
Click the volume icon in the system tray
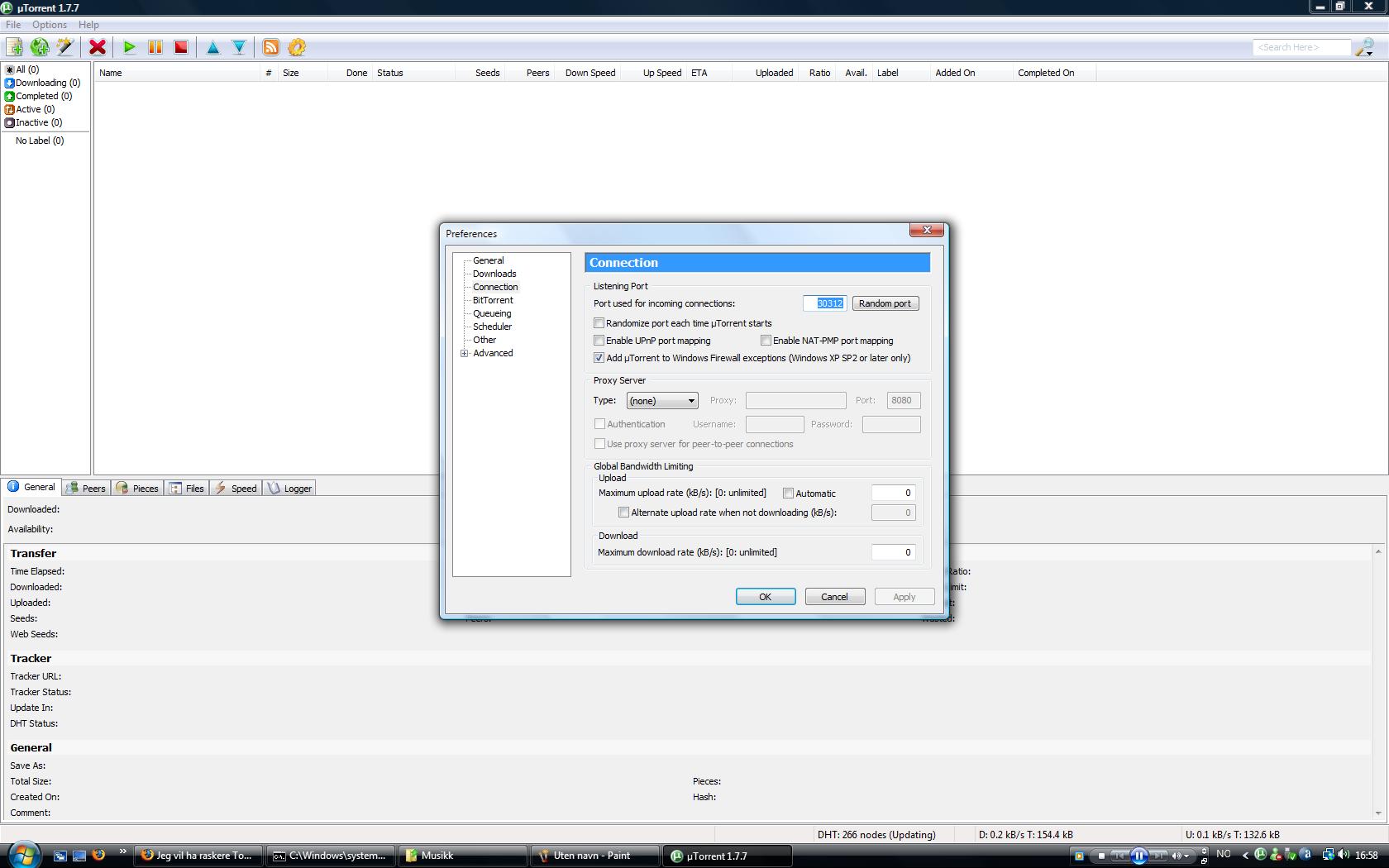1344,855
